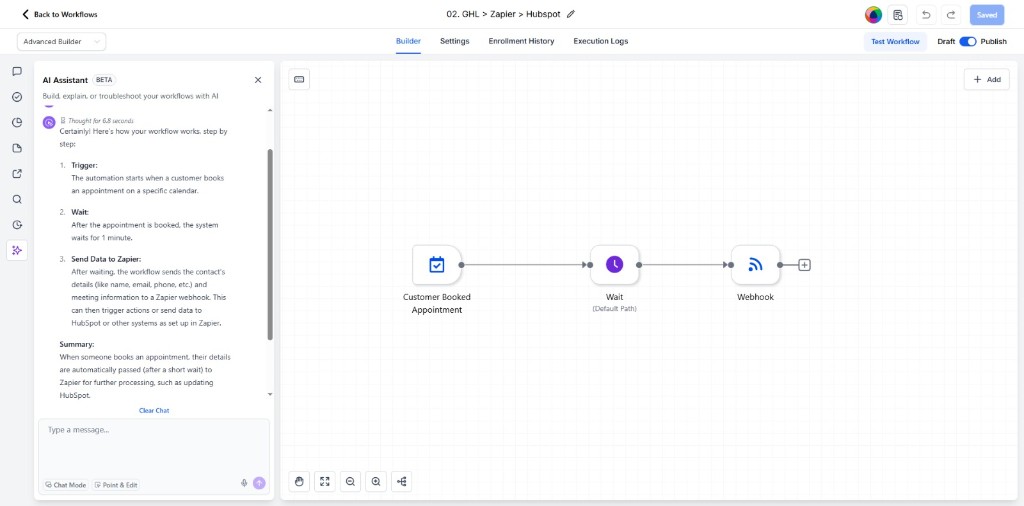Go Back to Workflows

tap(60, 14)
